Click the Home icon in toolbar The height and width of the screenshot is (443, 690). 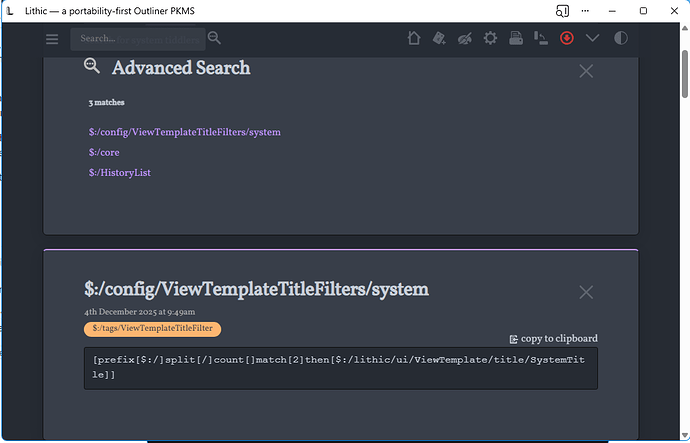pos(414,39)
